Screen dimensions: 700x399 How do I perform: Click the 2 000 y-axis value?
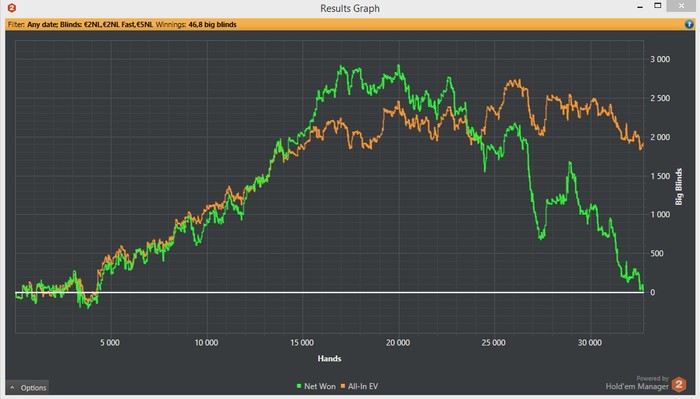click(x=660, y=137)
